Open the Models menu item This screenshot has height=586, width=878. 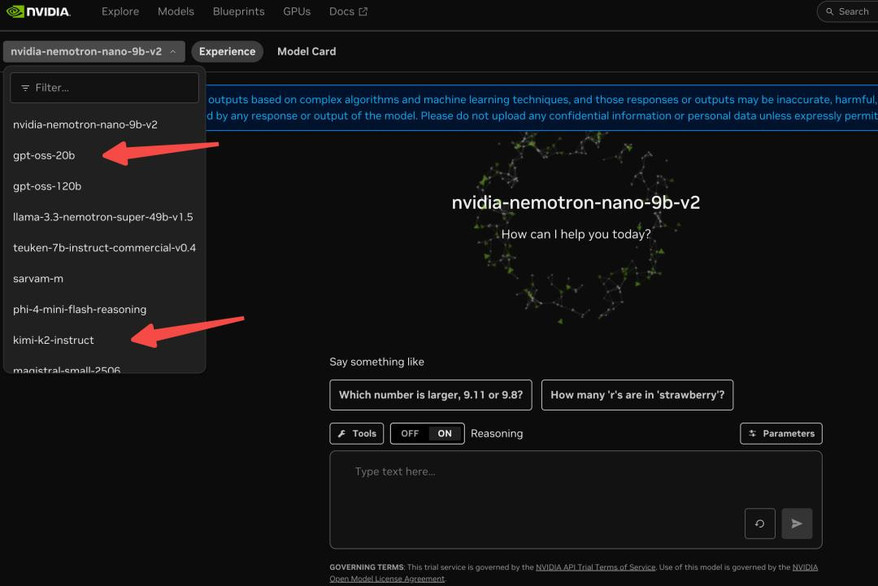coord(176,12)
